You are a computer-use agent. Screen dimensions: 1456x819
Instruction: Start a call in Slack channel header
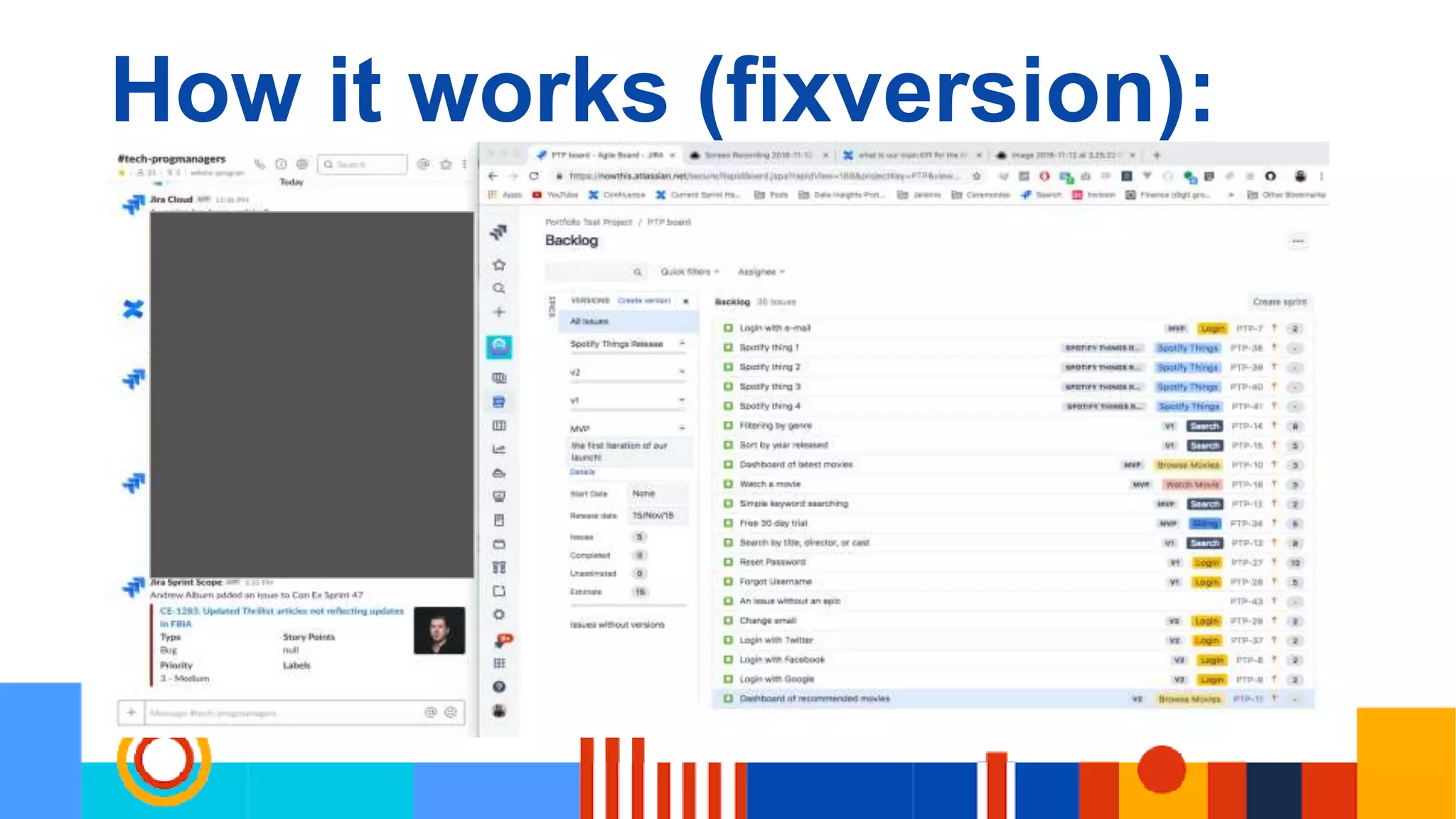[x=259, y=164]
